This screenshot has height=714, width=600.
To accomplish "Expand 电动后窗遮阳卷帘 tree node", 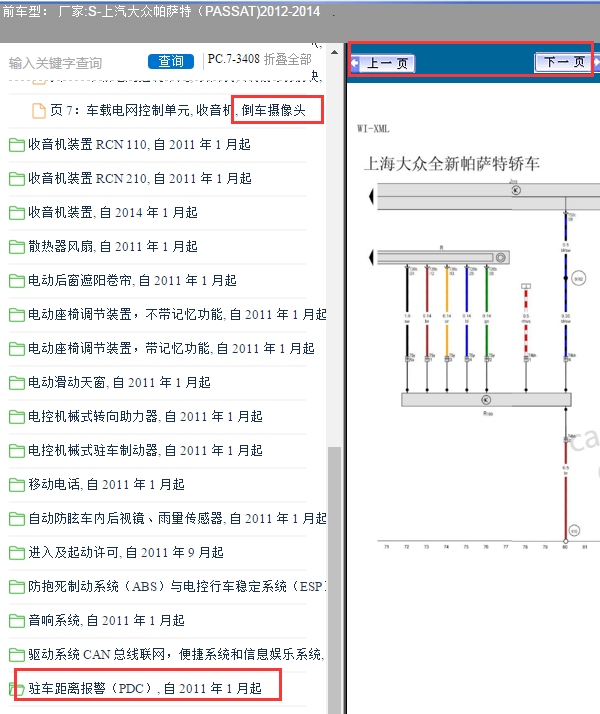I will click(132, 281).
